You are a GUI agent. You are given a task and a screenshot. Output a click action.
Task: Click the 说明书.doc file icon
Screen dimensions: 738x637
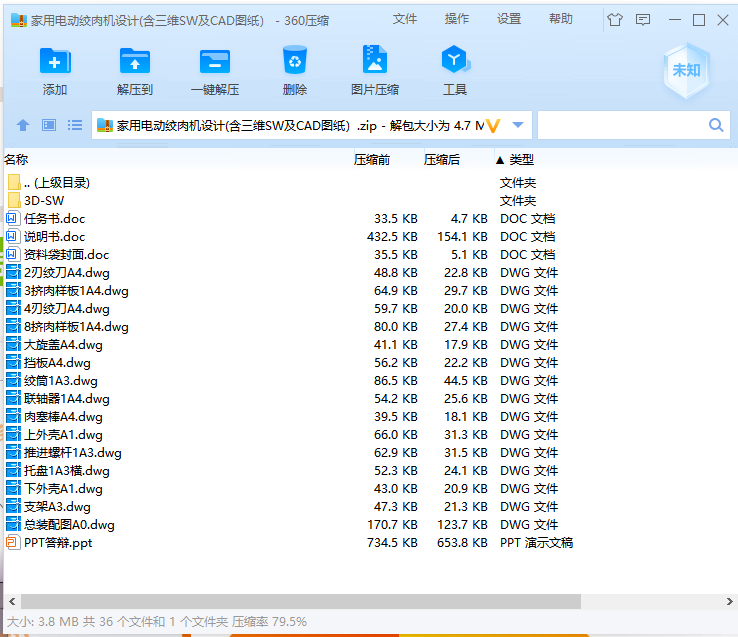(x=13, y=236)
